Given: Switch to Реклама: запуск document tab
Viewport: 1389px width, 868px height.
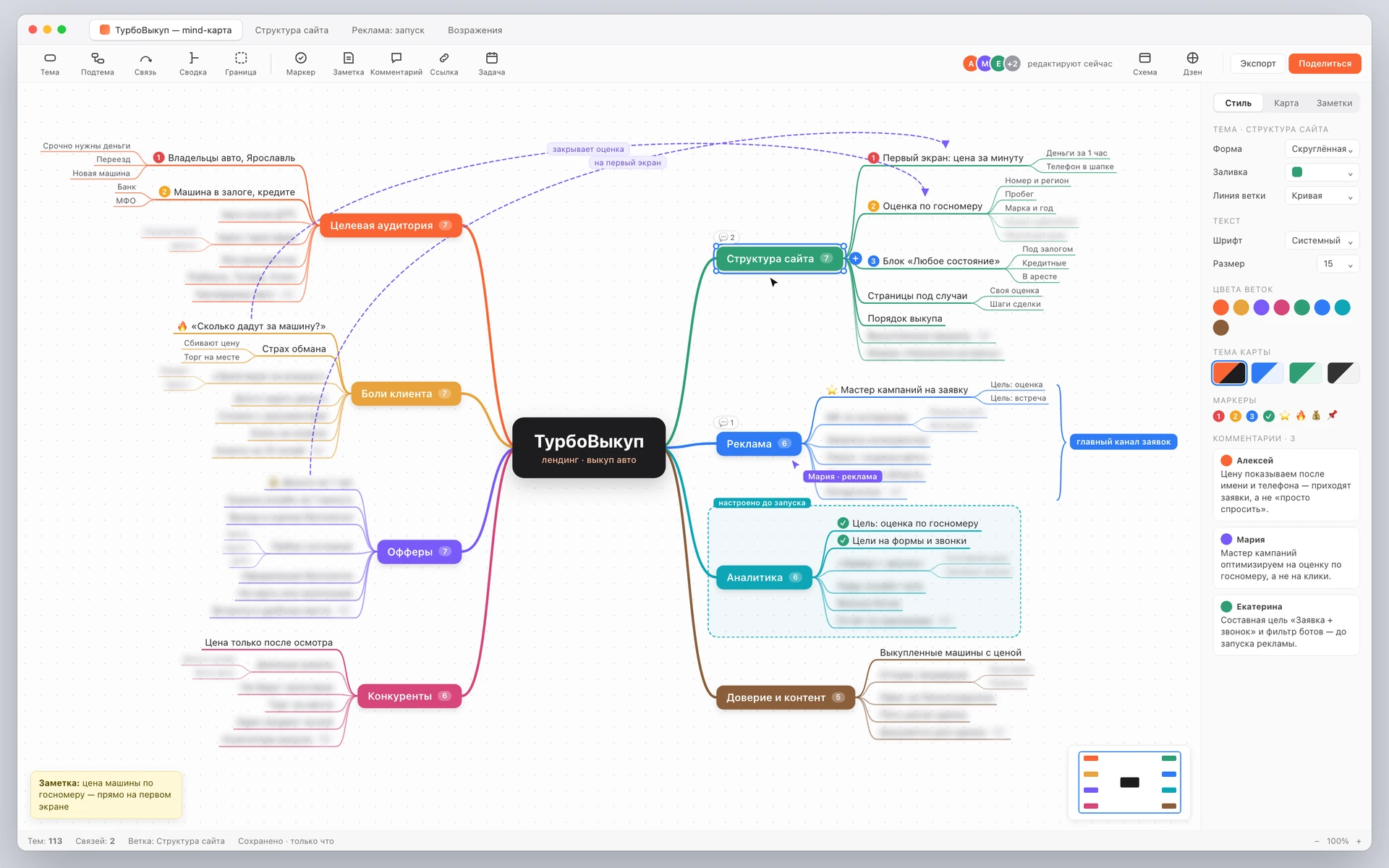Looking at the screenshot, I should pyautogui.click(x=388, y=30).
